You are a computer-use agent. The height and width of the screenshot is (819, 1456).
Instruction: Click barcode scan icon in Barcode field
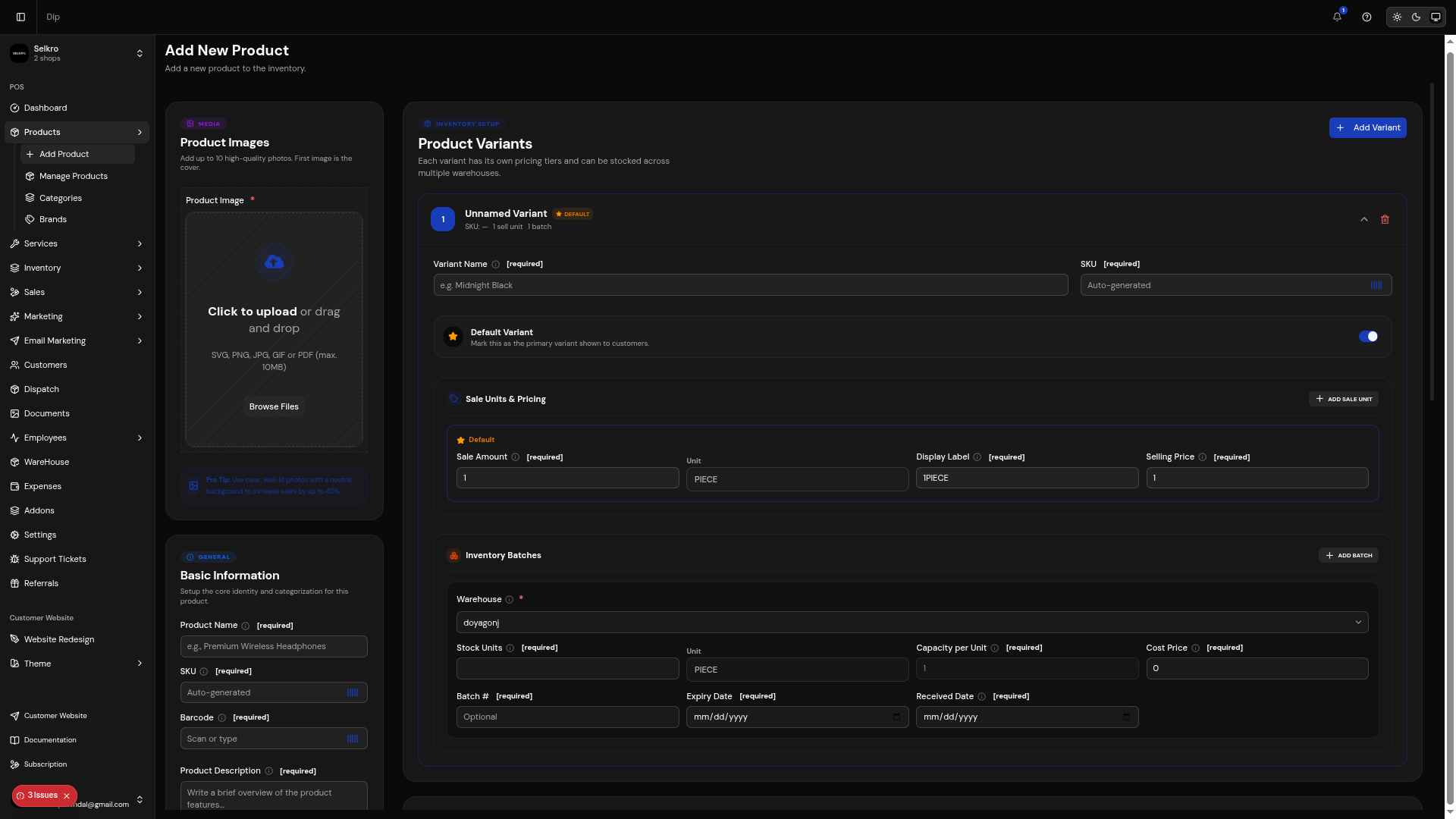(x=353, y=739)
